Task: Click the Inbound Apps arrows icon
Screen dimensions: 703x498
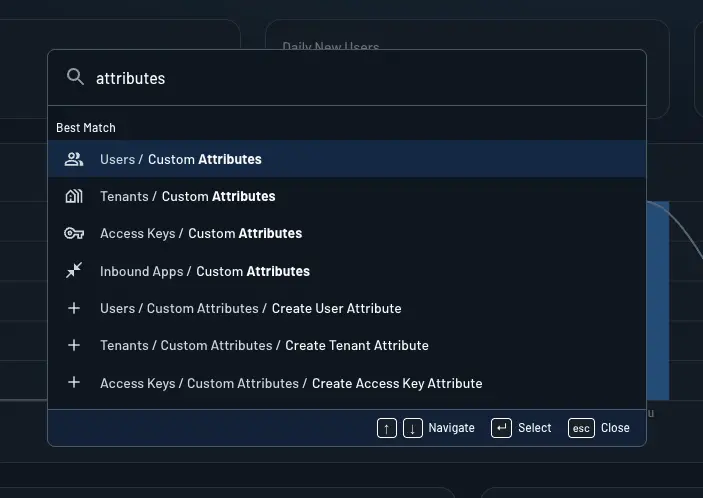Action: (x=74, y=270)
